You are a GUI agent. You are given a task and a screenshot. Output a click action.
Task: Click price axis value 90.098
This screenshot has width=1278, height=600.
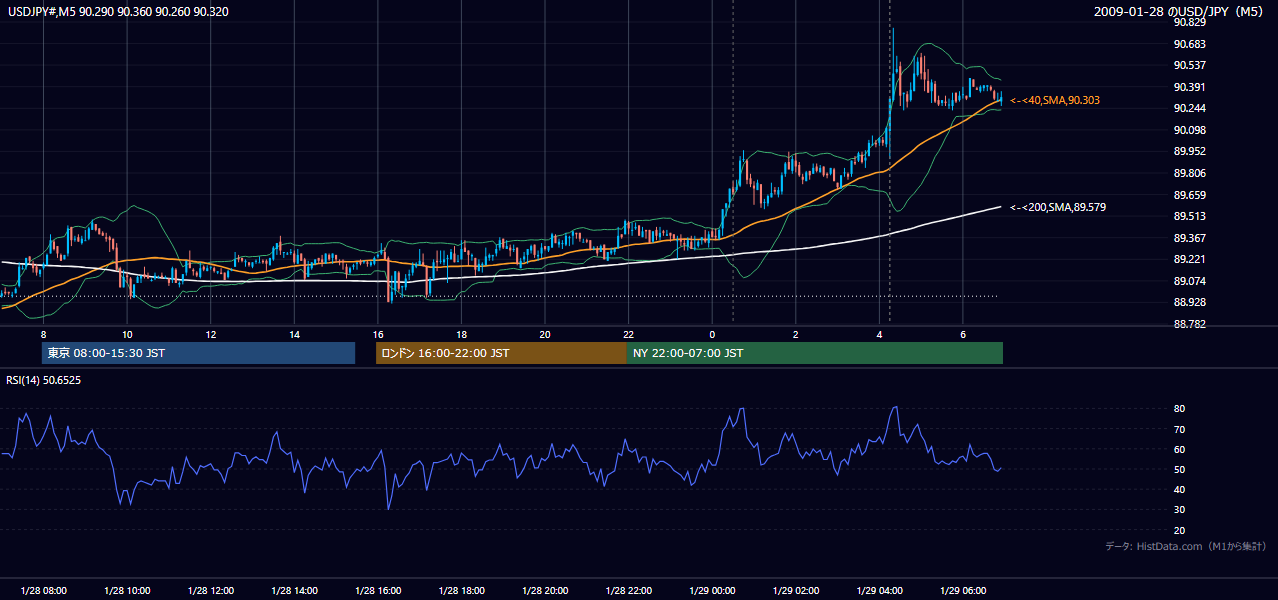tap(1190, 130)
